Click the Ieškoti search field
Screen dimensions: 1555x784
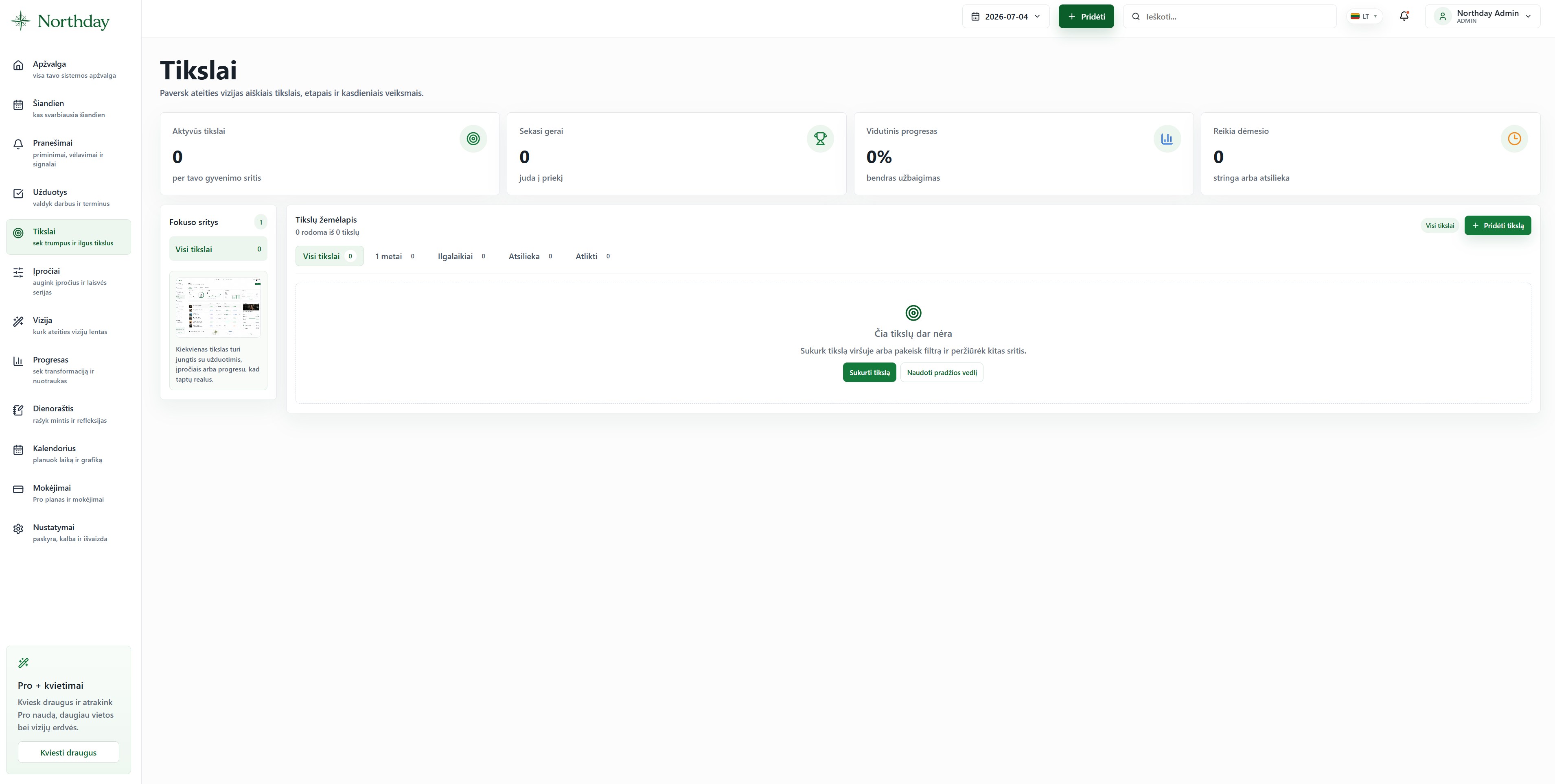pyautogui.click(x=1230, y=16)
